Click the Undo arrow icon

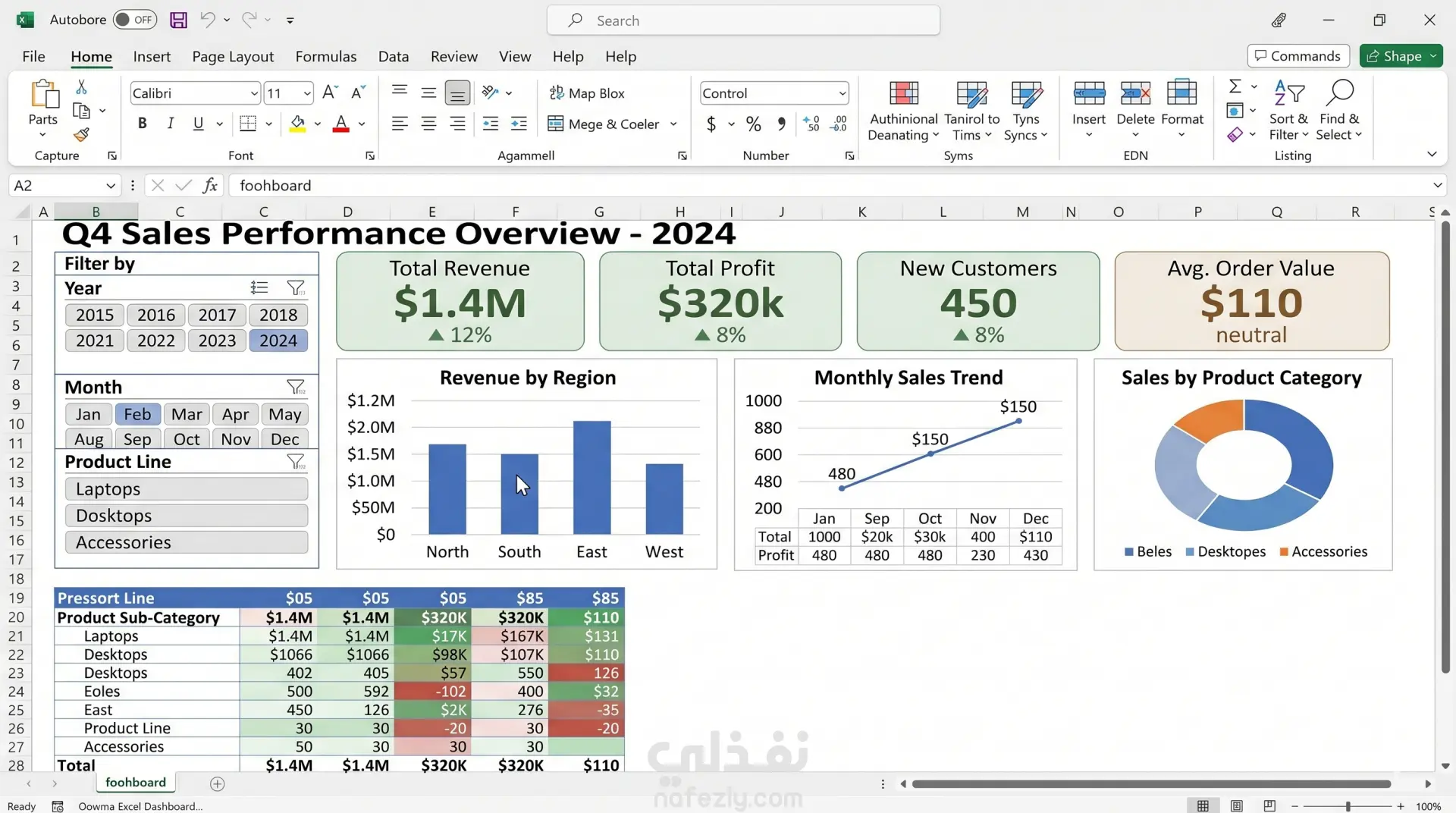[x=207, y=20]
